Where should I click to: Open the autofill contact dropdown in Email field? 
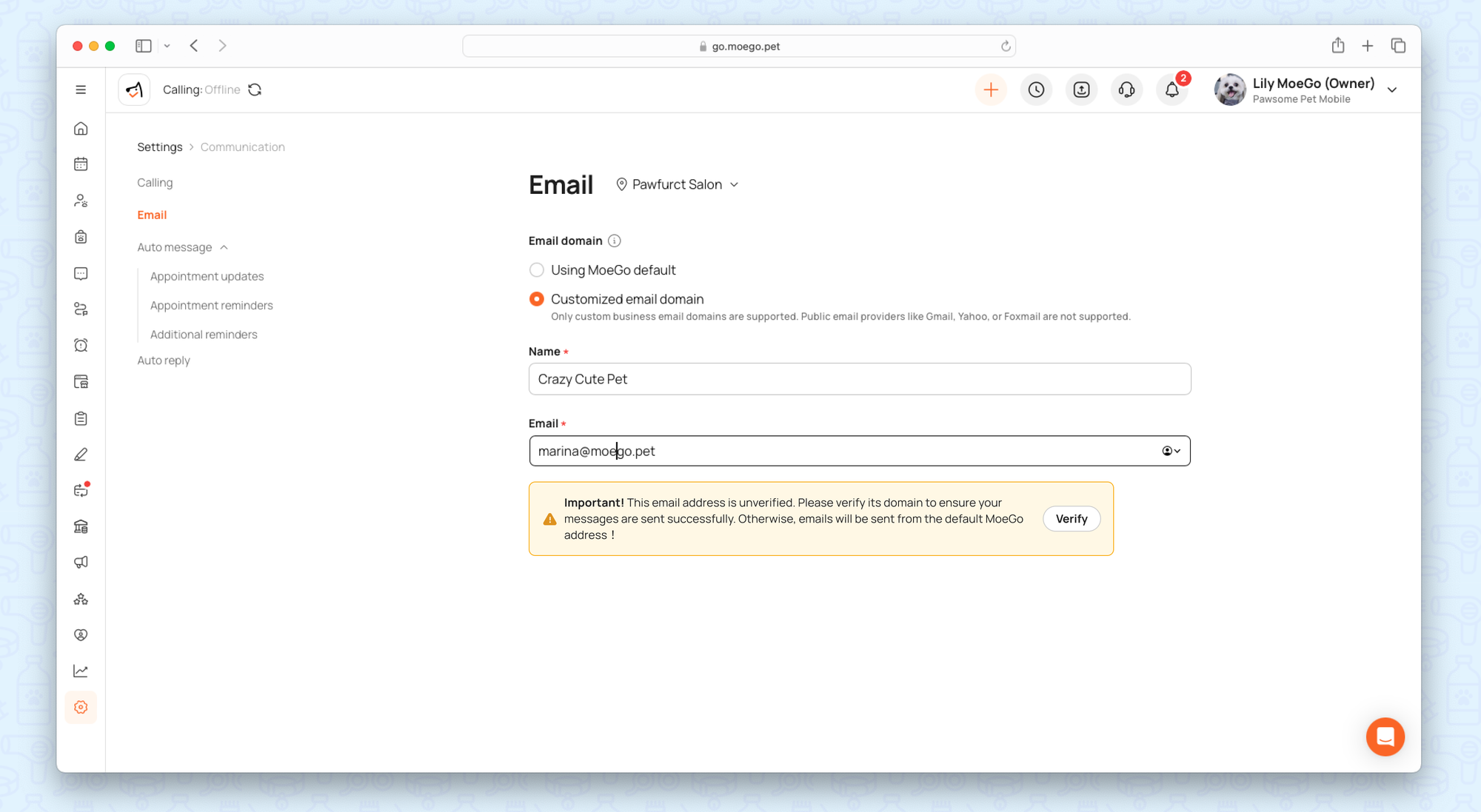(1171, 451)
